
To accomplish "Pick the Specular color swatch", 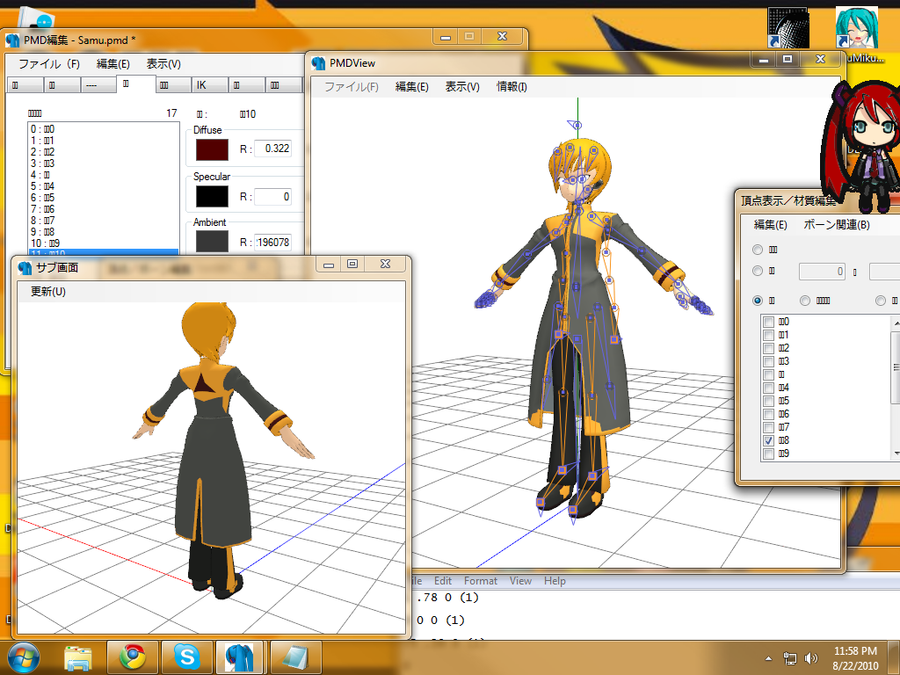I will coord(212,196).
